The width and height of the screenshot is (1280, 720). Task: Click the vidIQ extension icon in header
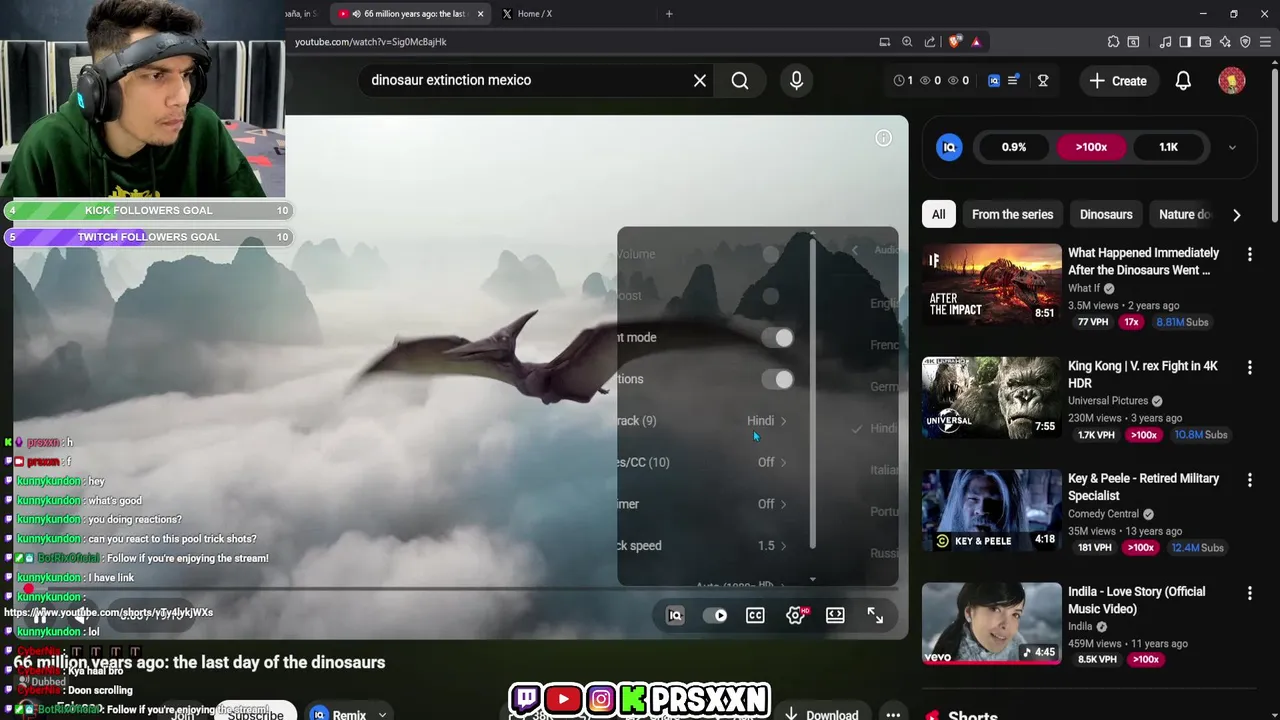pos(994,80)
